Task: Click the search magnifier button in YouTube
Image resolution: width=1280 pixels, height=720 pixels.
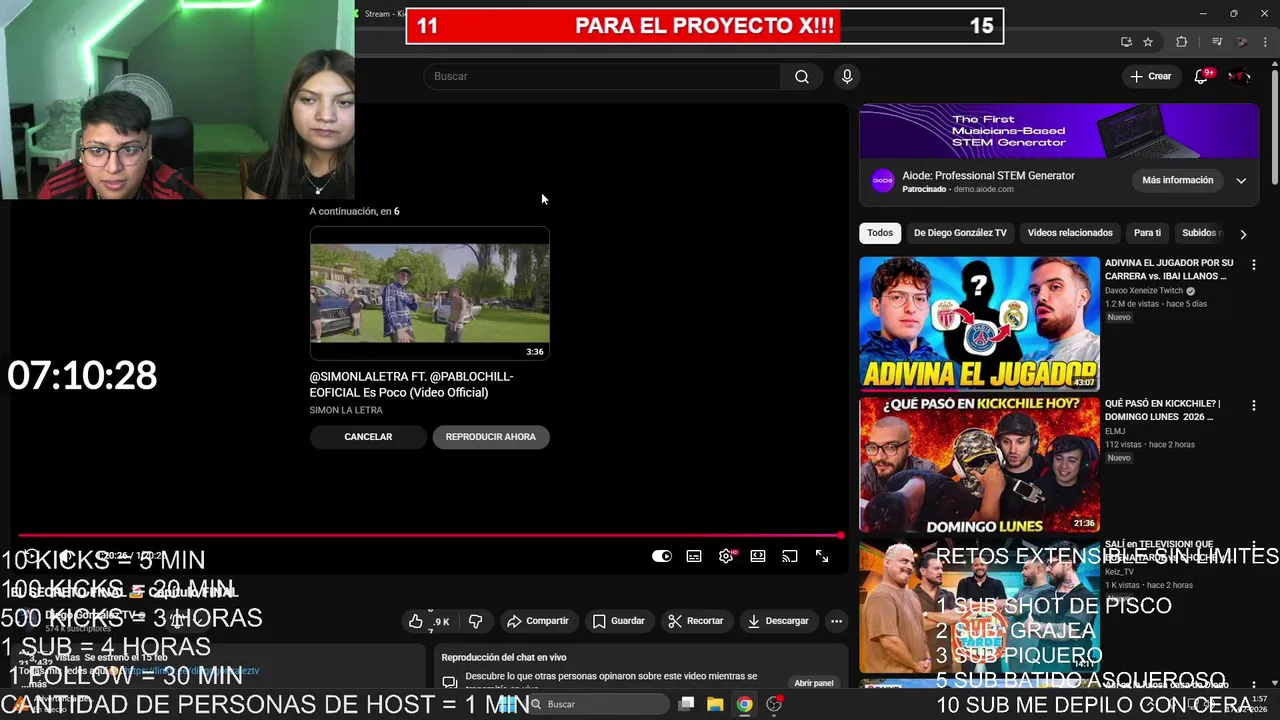Action: (x=802, y=77)
